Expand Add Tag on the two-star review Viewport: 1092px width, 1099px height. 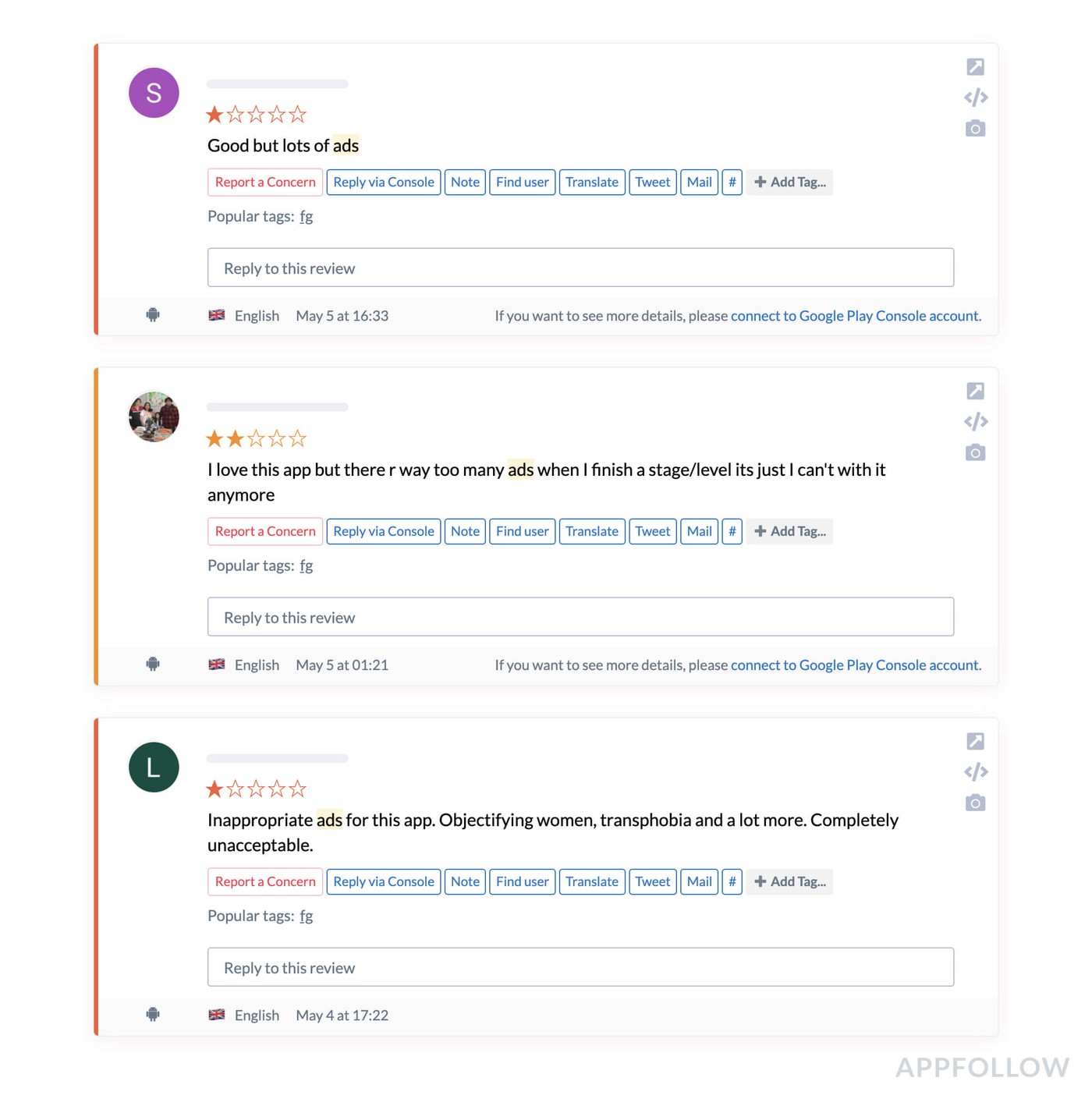point(789,532)
